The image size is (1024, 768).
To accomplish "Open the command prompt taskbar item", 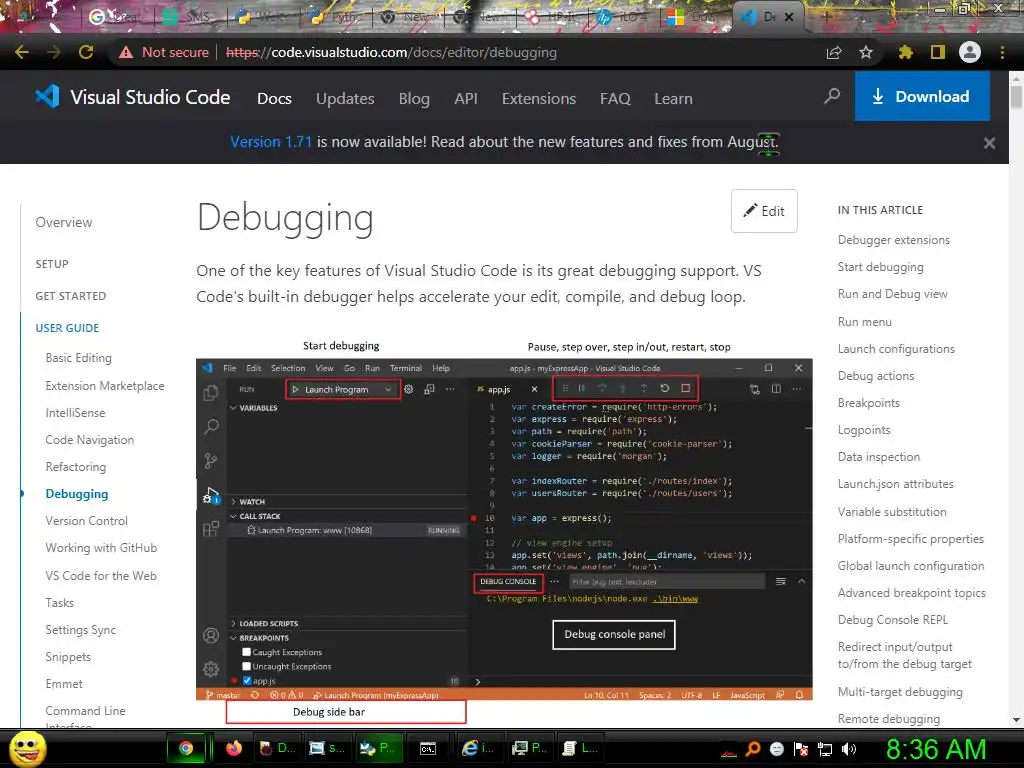I will 428,748.
